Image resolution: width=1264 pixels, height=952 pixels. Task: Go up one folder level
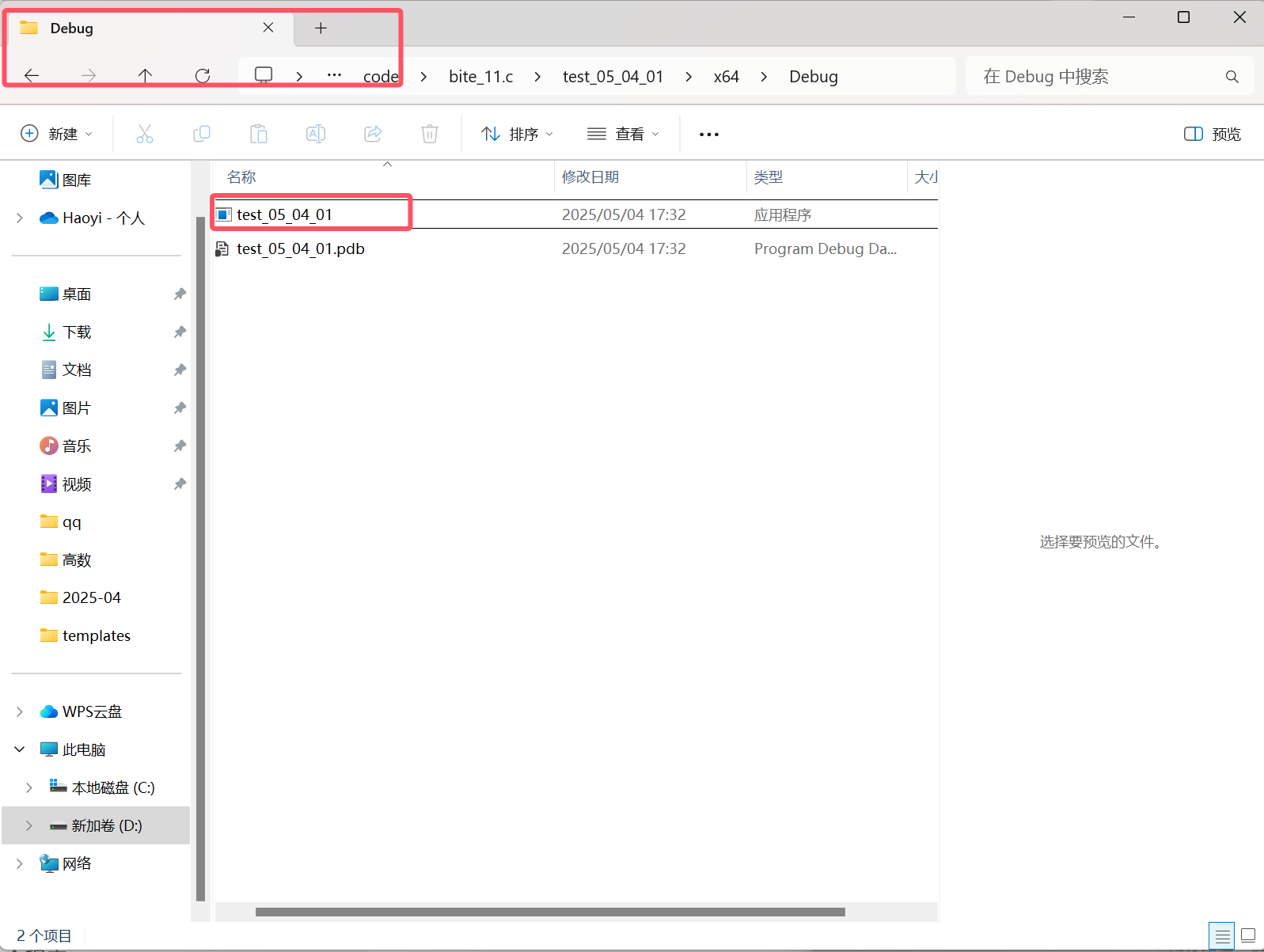click(x=145, y=76)
